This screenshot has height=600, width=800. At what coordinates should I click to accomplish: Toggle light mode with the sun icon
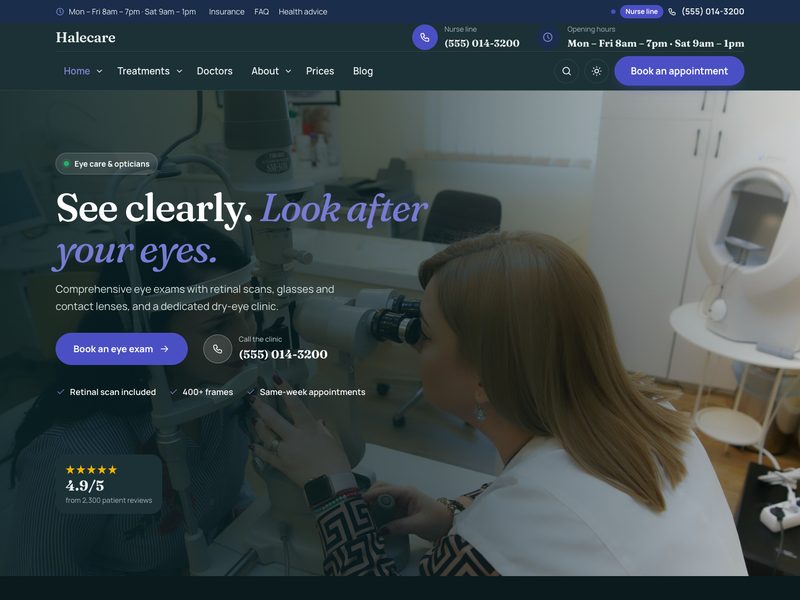click(x=596, y=71)
